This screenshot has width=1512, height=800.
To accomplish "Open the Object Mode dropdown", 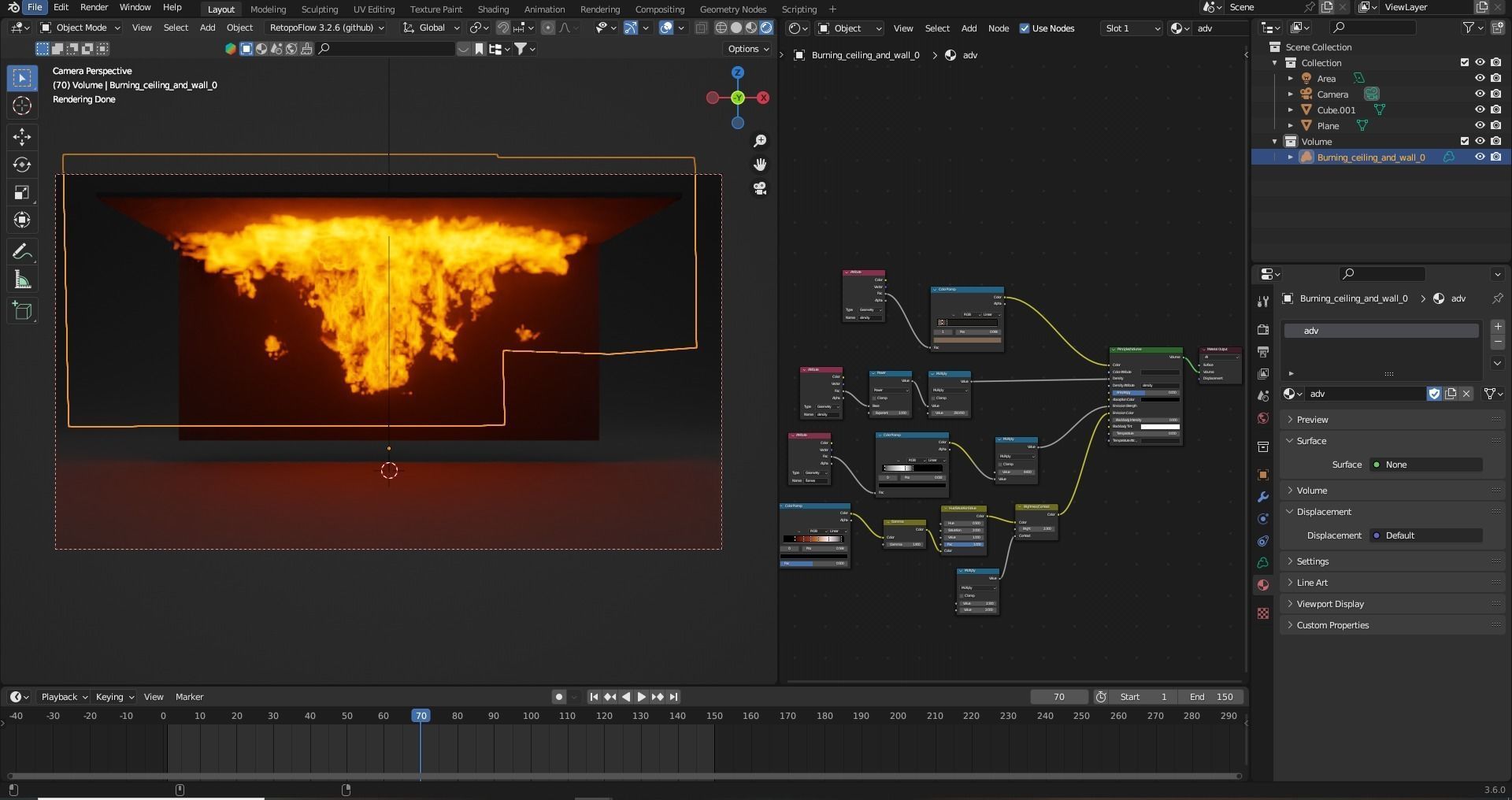I will 80,28.
